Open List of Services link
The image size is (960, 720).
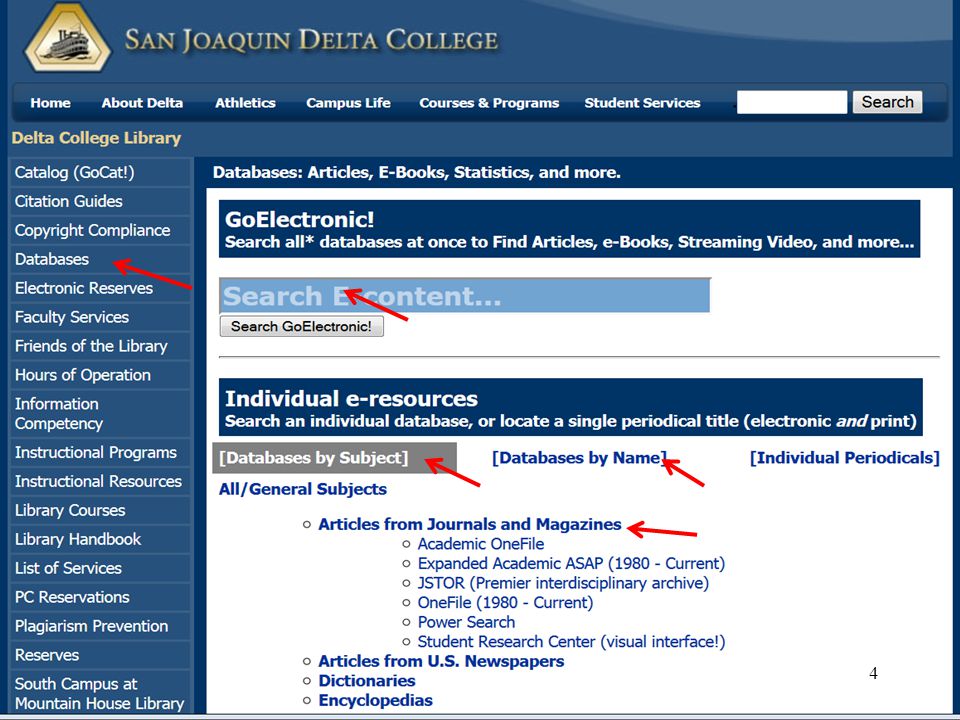(x=68, y=568)
